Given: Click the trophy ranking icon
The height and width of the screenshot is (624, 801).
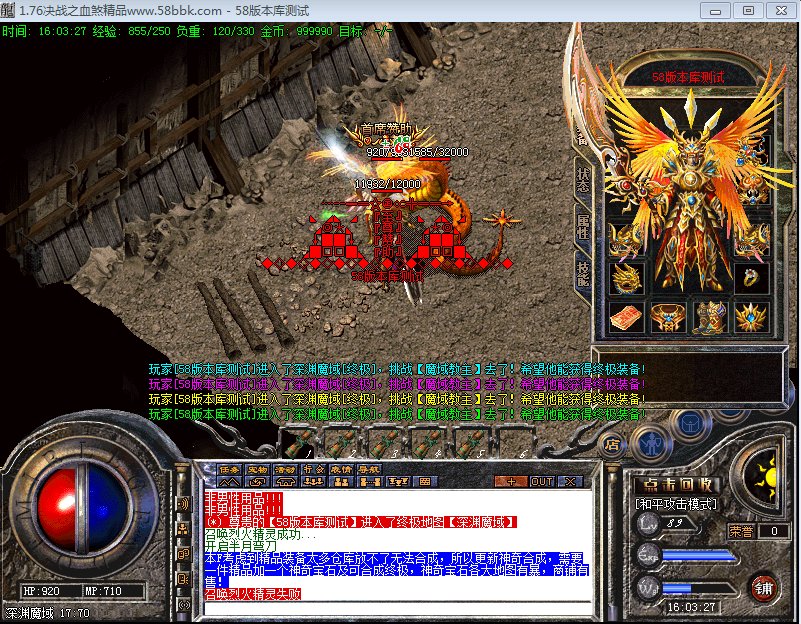Looking at the screenshot, I should click(x=398, y=482).
